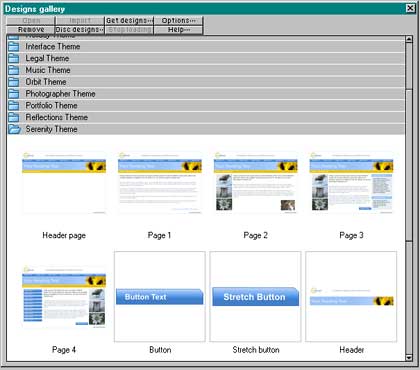Select the Header design thumbnail

click(351, 297)
